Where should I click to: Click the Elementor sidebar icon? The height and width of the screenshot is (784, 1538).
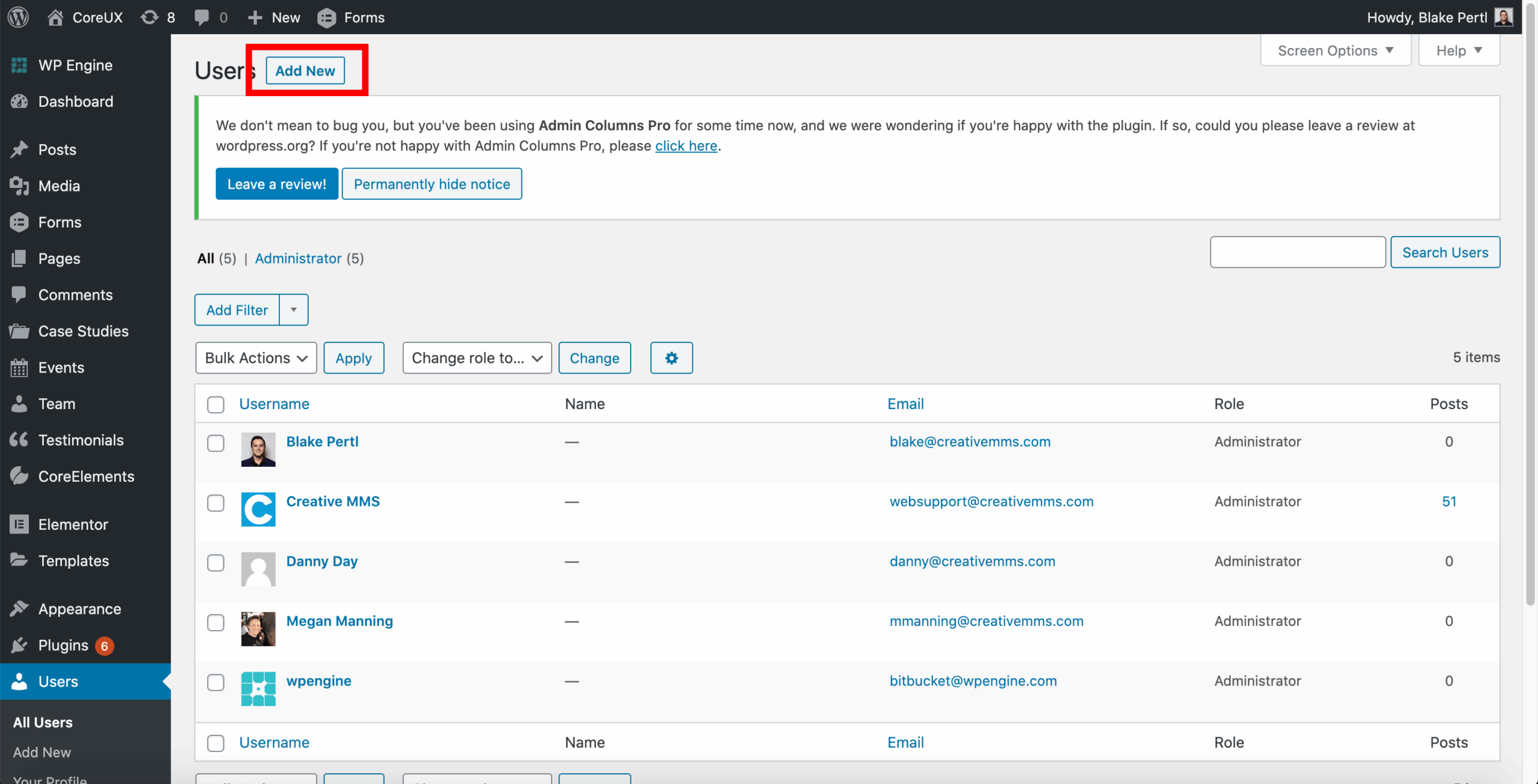click(19, 524)
